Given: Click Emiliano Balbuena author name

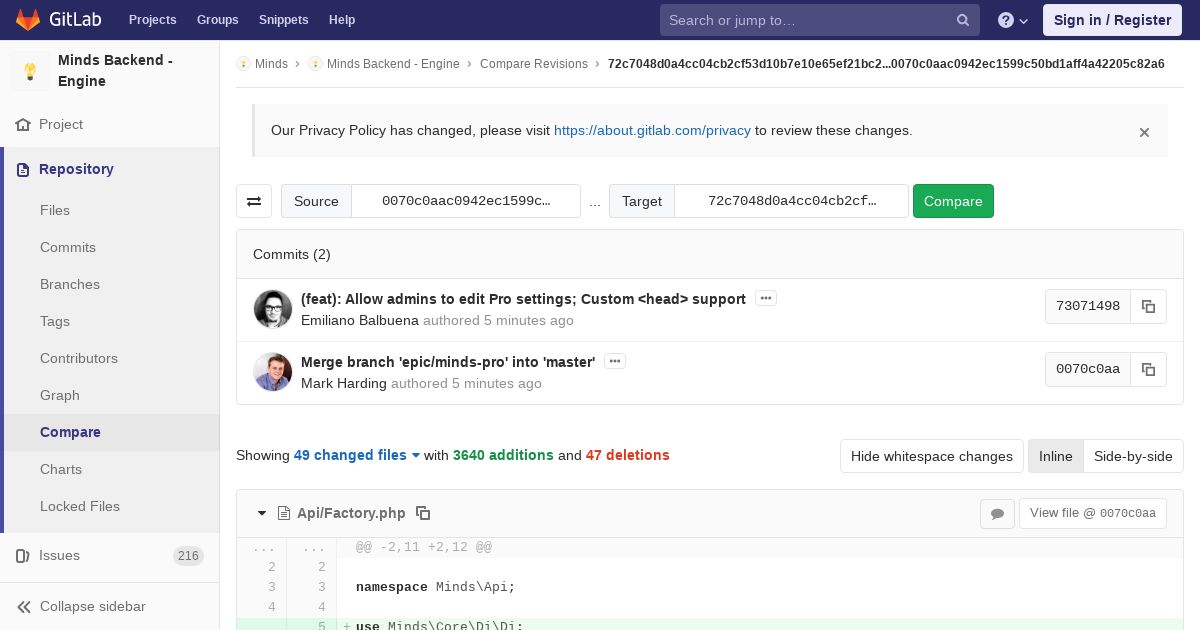Looking at the screenshot, I should [360, 321].
